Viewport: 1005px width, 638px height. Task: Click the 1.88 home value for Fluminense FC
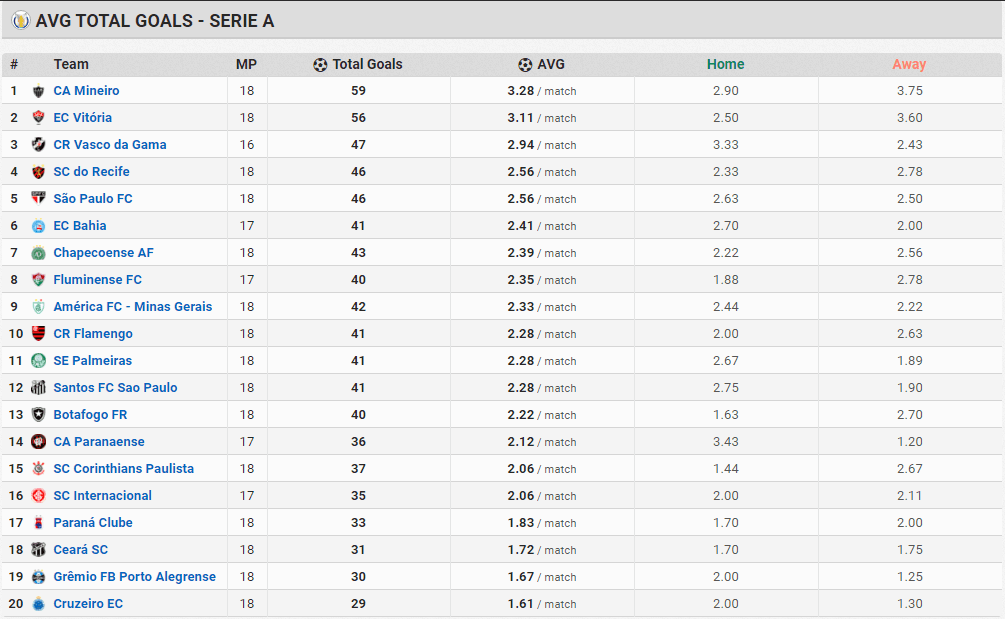tap(726, 280)
